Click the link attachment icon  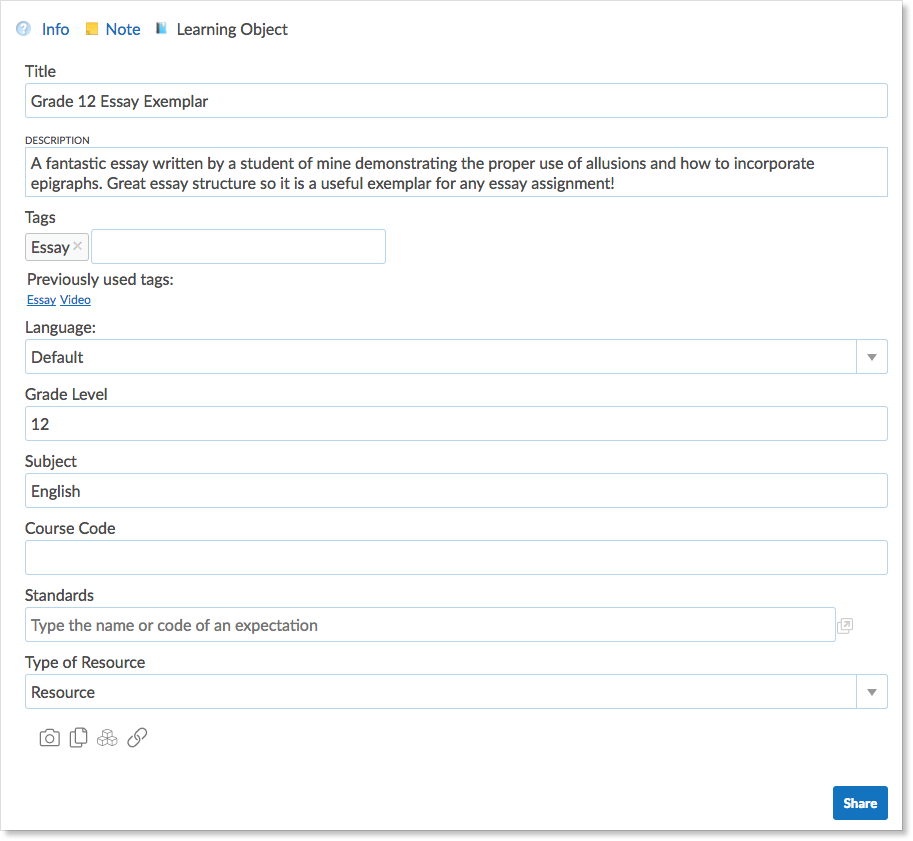click(x=137, y=737)
